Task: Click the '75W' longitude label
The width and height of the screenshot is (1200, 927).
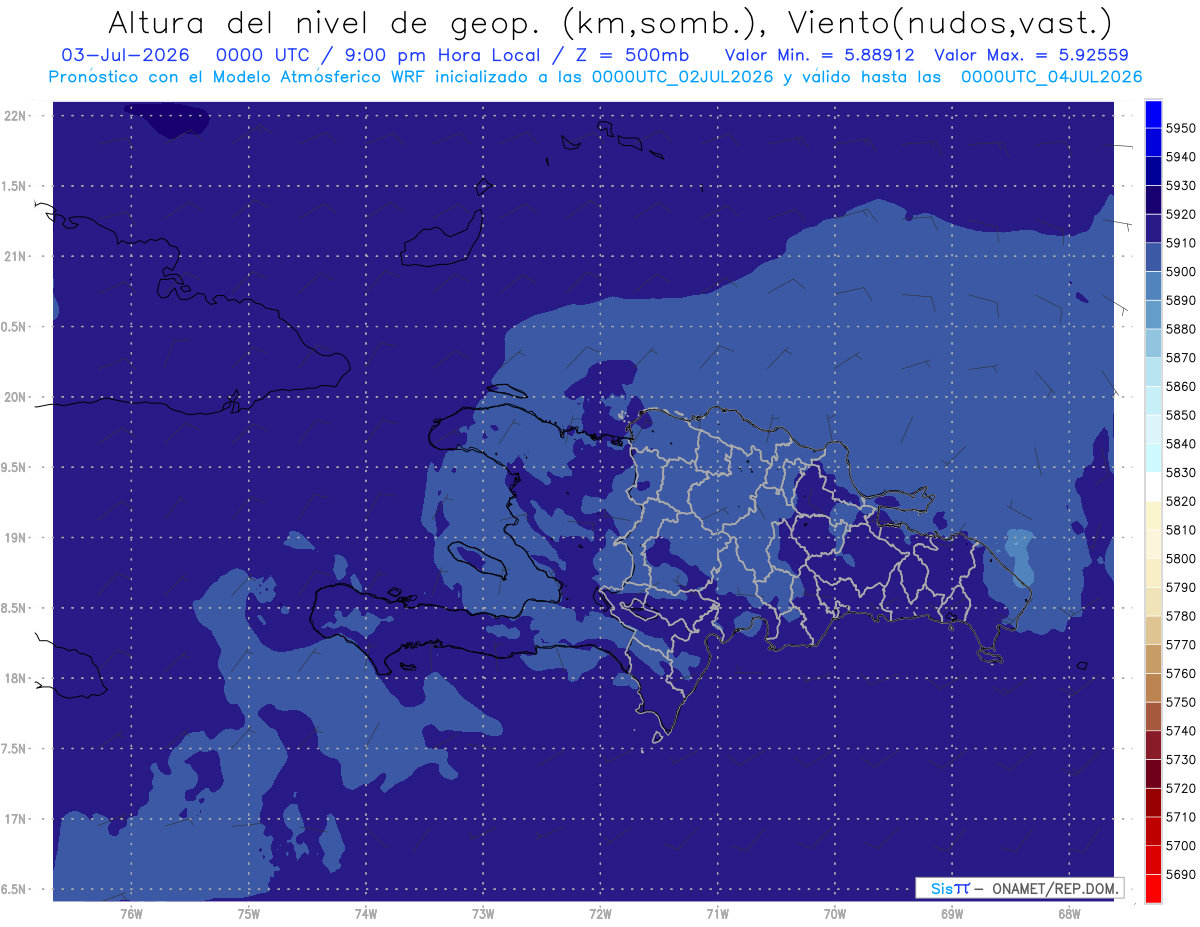Action: click(x=248, y=913)
